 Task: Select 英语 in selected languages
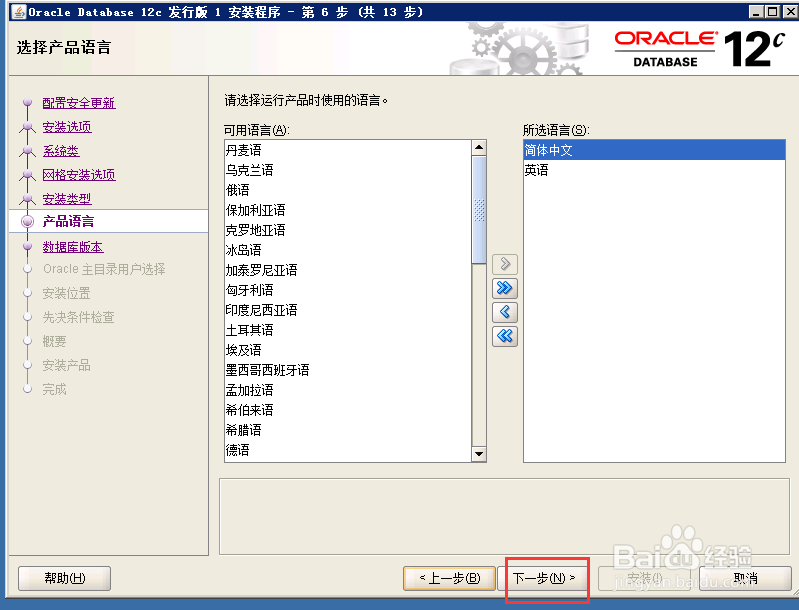(654, 170)
